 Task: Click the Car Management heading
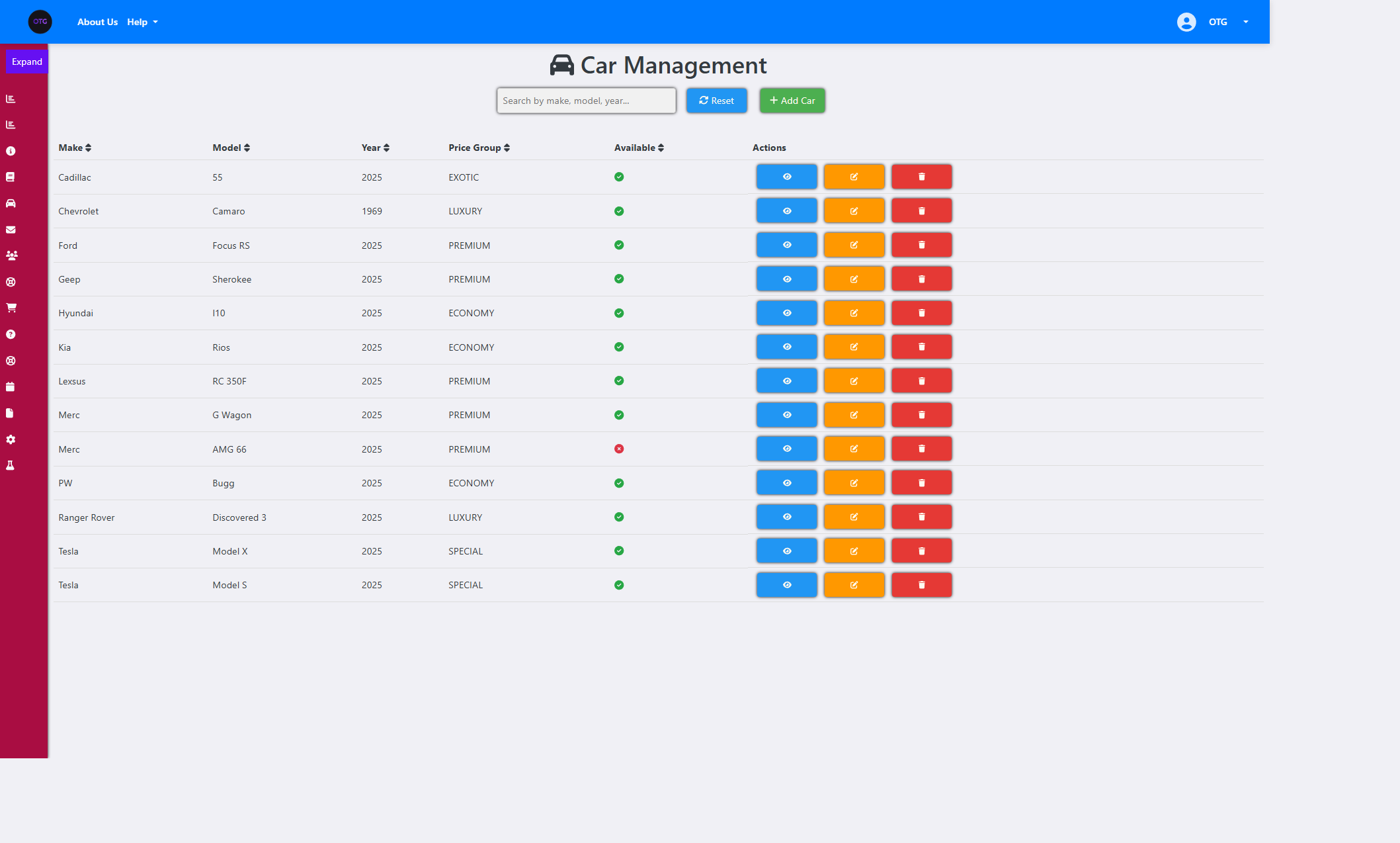pos(658,66)
